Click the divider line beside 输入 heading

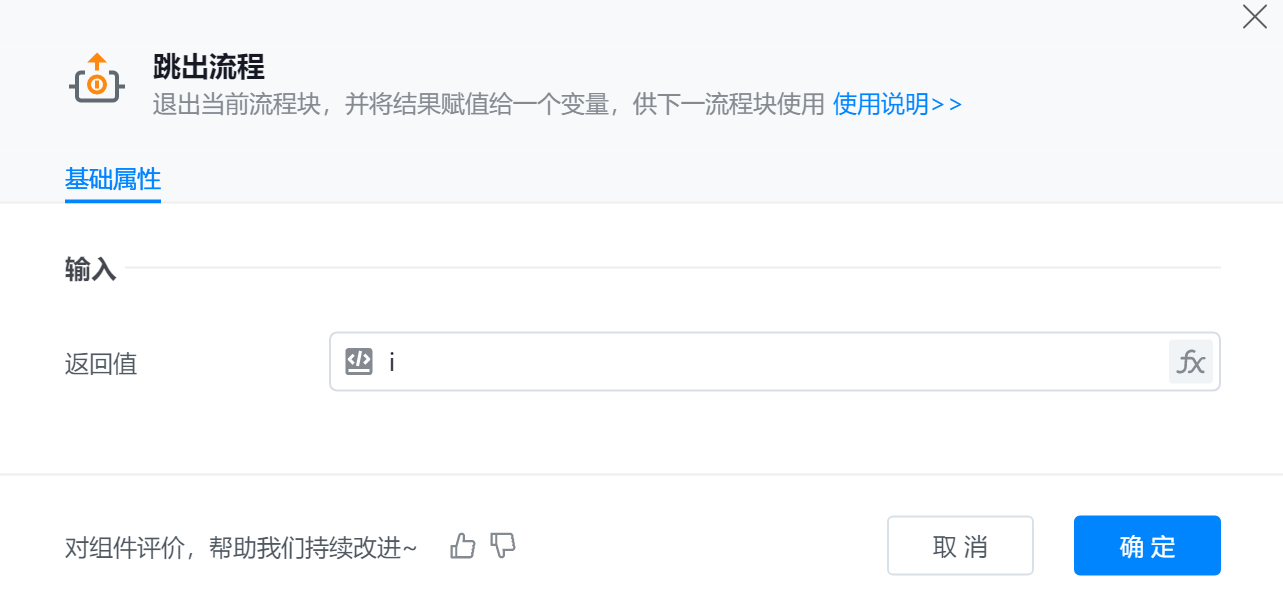pyautogui.click(x=672, y=268)
